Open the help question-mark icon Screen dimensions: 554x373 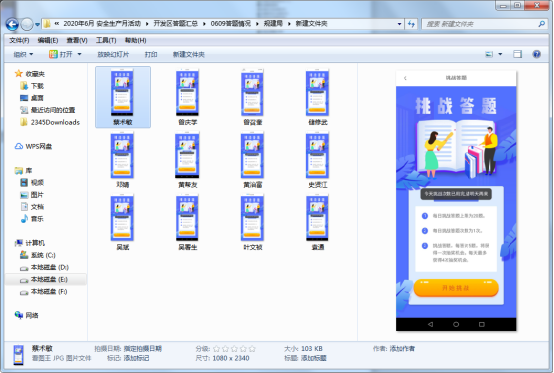point(536,54)
